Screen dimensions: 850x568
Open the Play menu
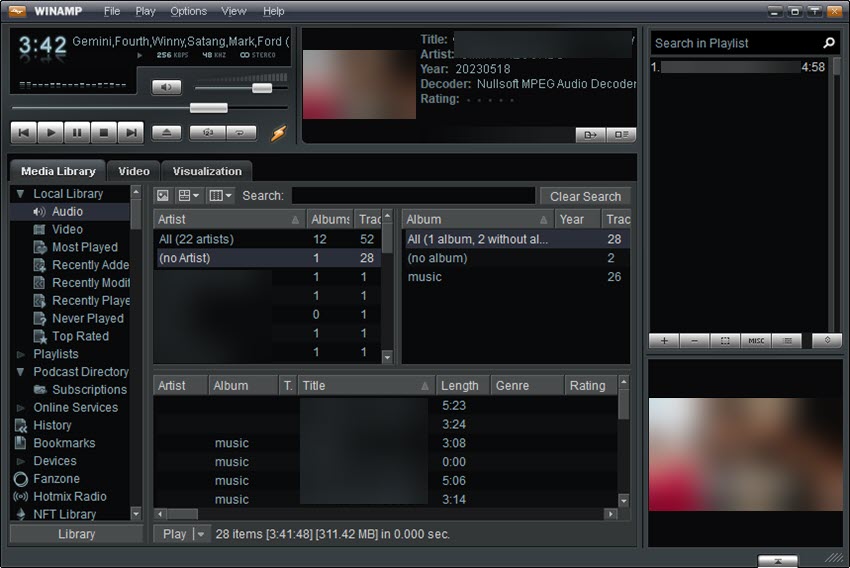[x=145, y=11]
